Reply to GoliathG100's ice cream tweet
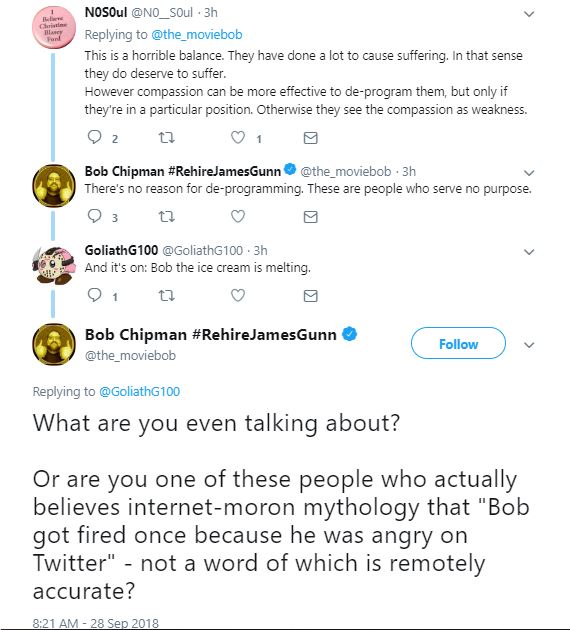 [94, 295]
